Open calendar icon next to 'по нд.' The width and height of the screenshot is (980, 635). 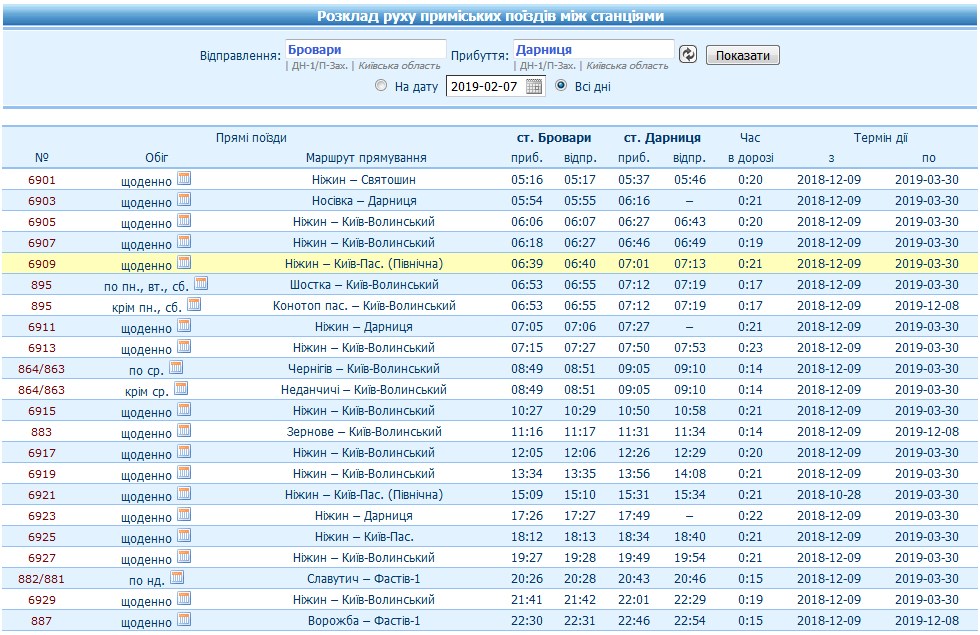click(x=177, y=577)
